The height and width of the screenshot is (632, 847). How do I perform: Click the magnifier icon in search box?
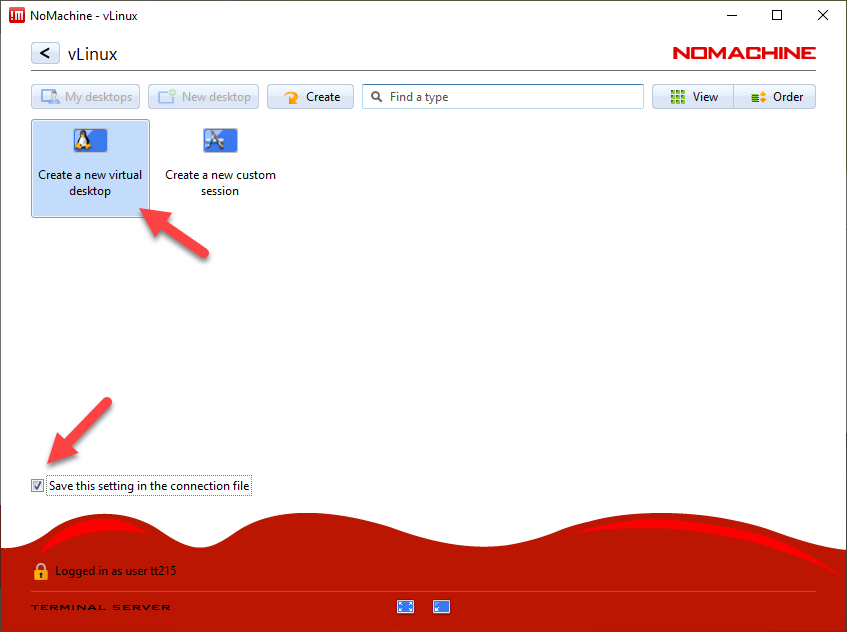tap(377, 97)
